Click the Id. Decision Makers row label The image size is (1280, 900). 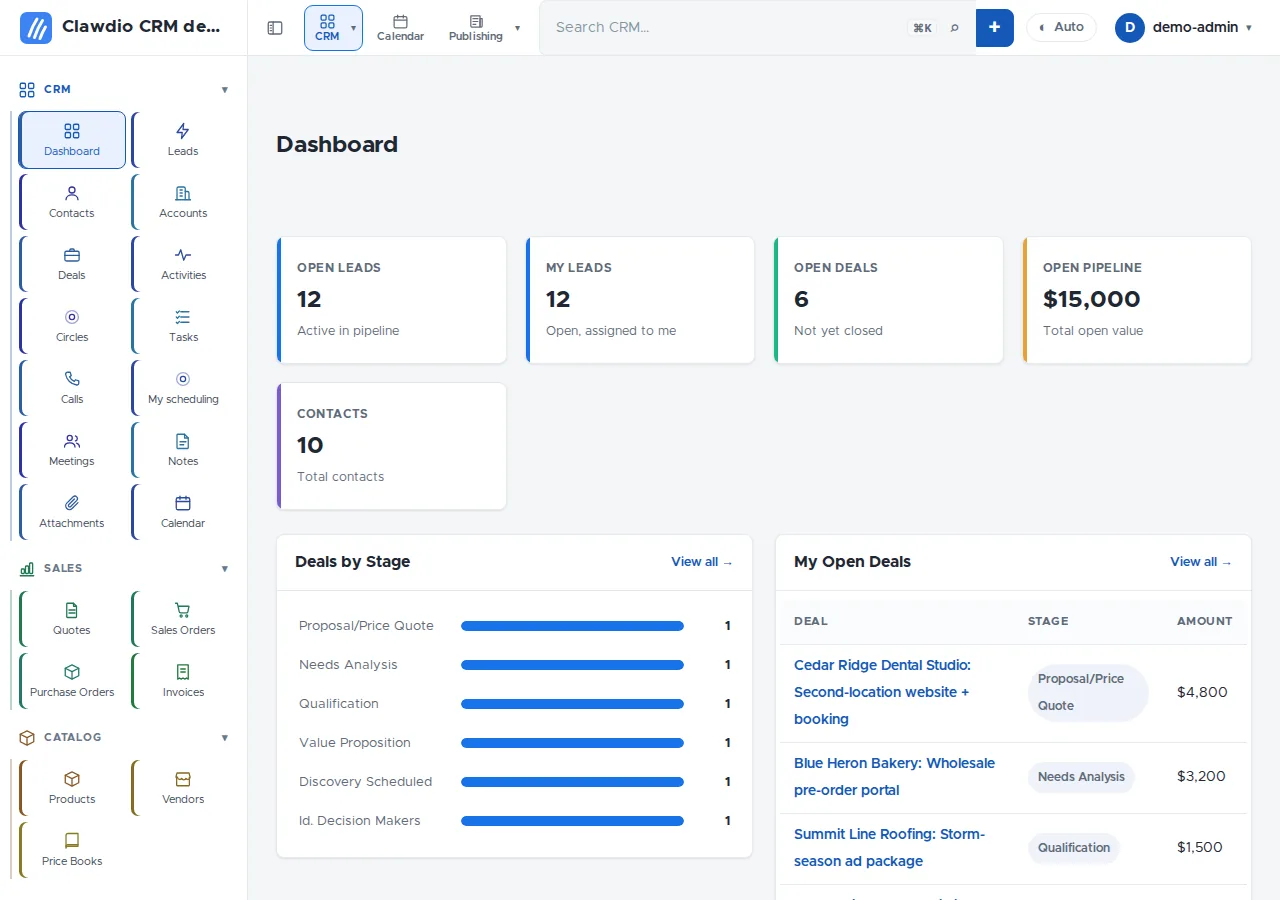tap(360, 821)
